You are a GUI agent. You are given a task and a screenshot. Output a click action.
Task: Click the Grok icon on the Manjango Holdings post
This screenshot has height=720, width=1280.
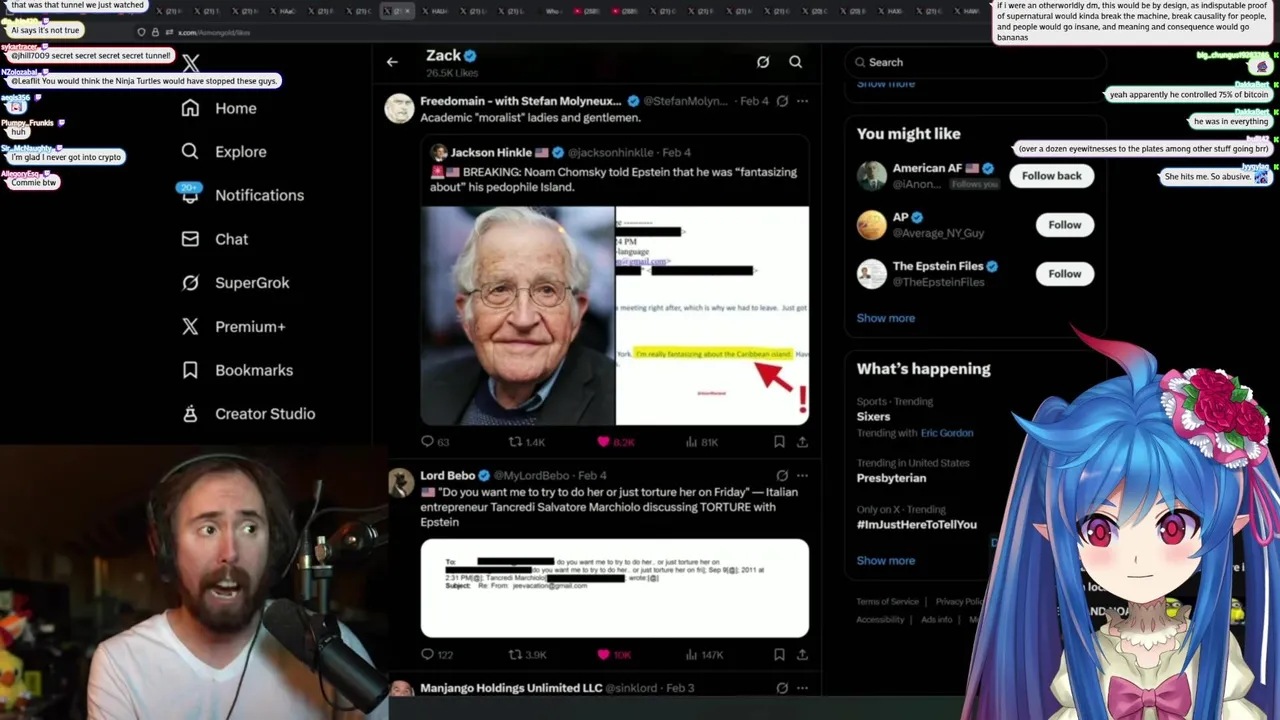pos(782,688)
